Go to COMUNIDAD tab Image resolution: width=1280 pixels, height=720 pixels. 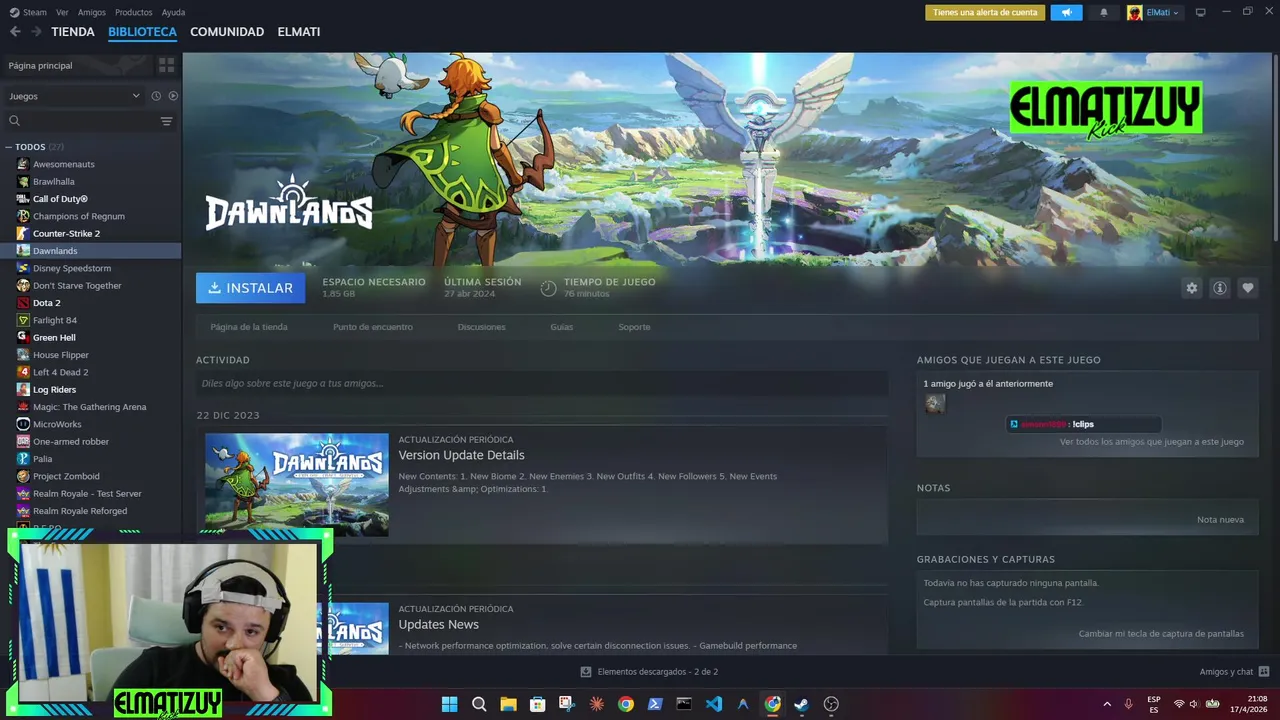click(x=227, y=32)
